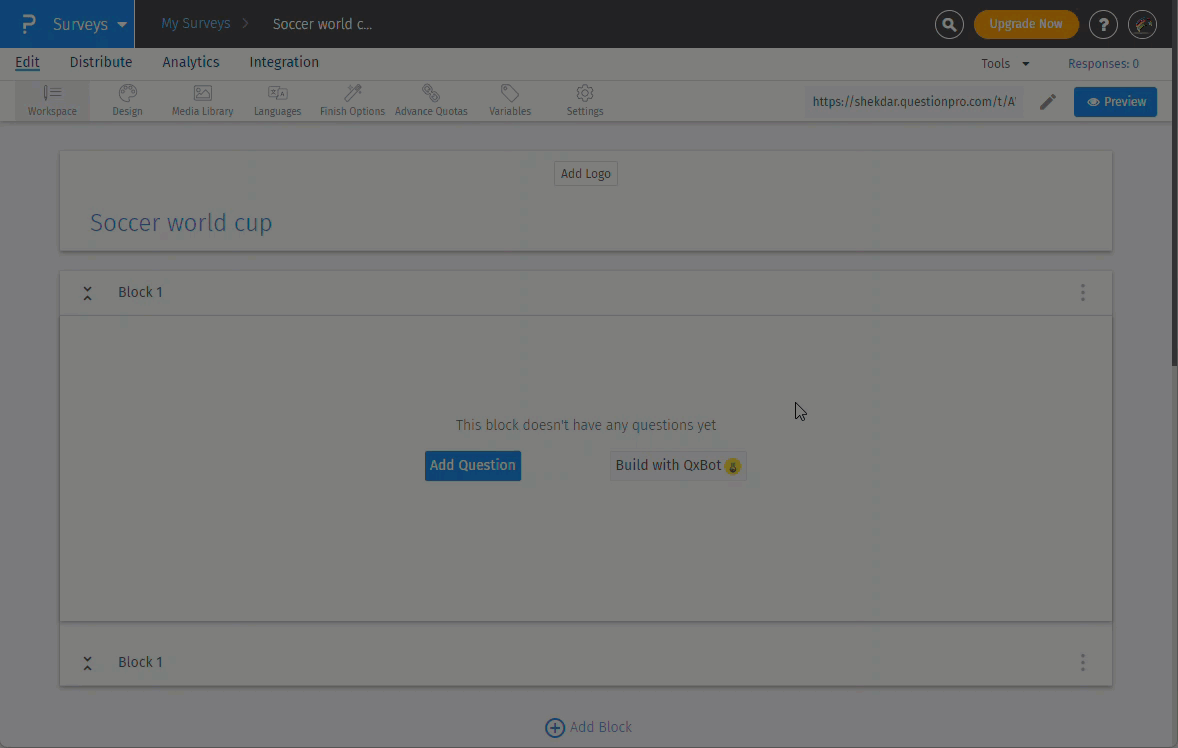Open the Surveys product dropdown

point(89,24)
